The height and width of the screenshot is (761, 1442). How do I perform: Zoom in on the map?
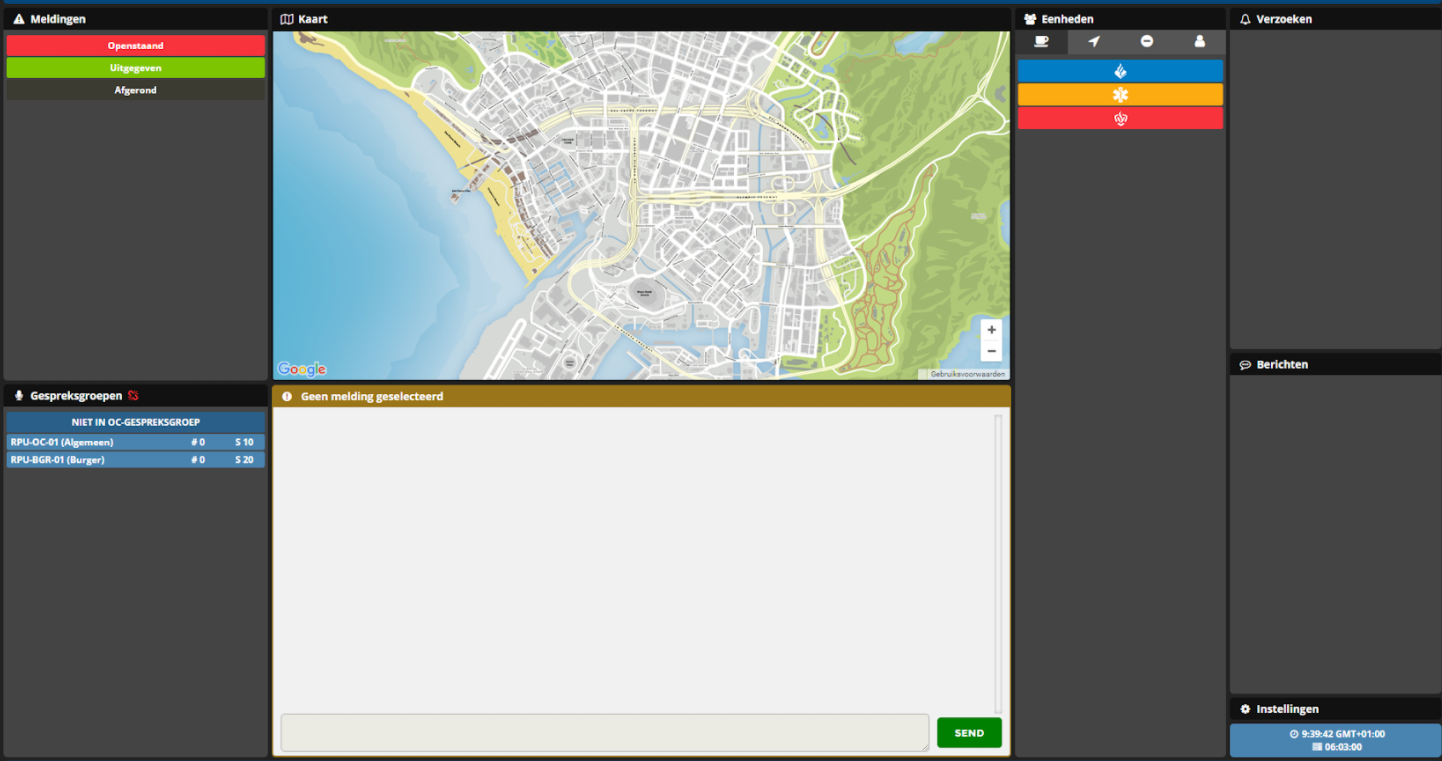991,330
